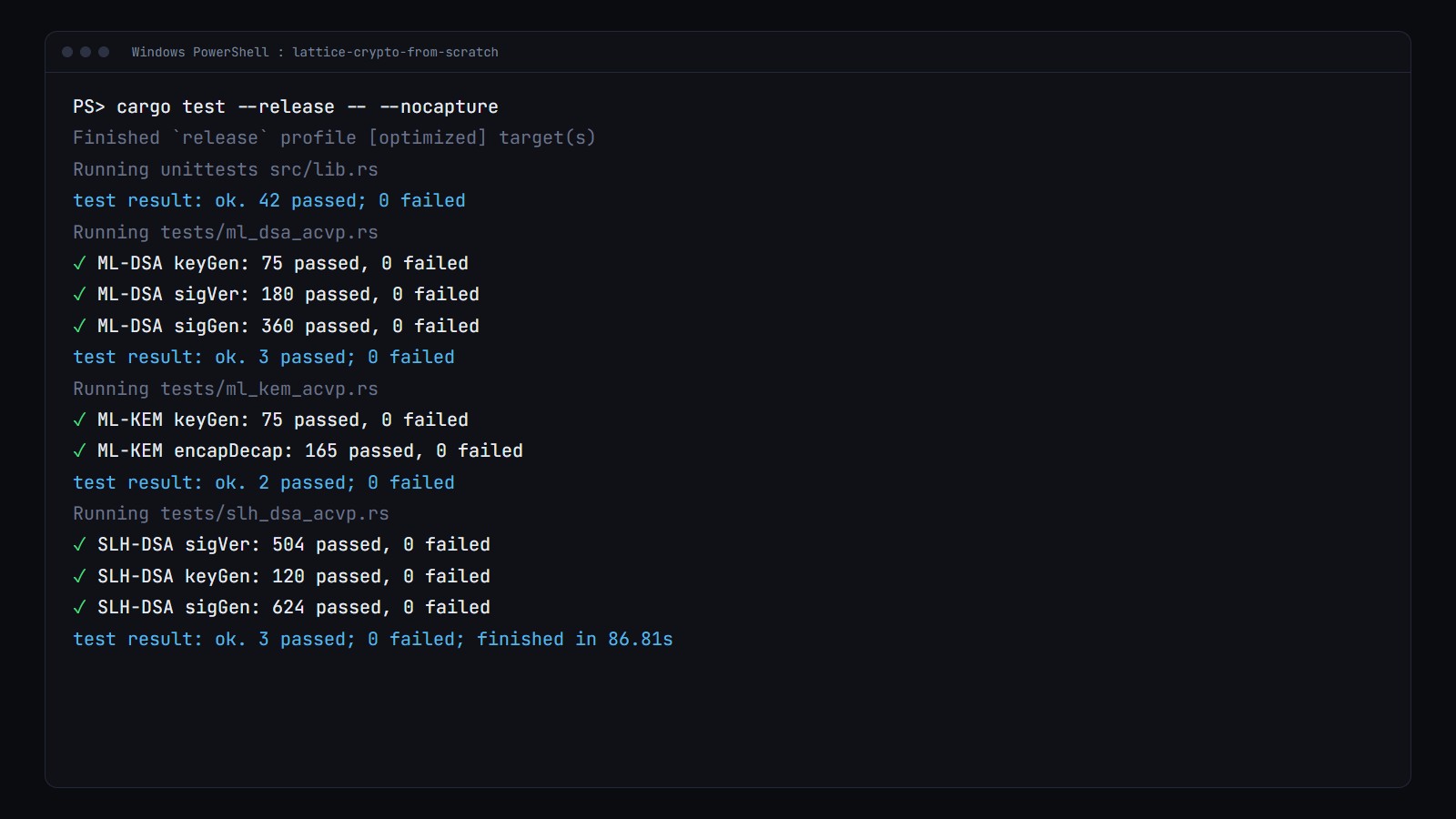Click the 42 passed test result line
This screenshot has width=1456, height=819.
pos(269,201)
